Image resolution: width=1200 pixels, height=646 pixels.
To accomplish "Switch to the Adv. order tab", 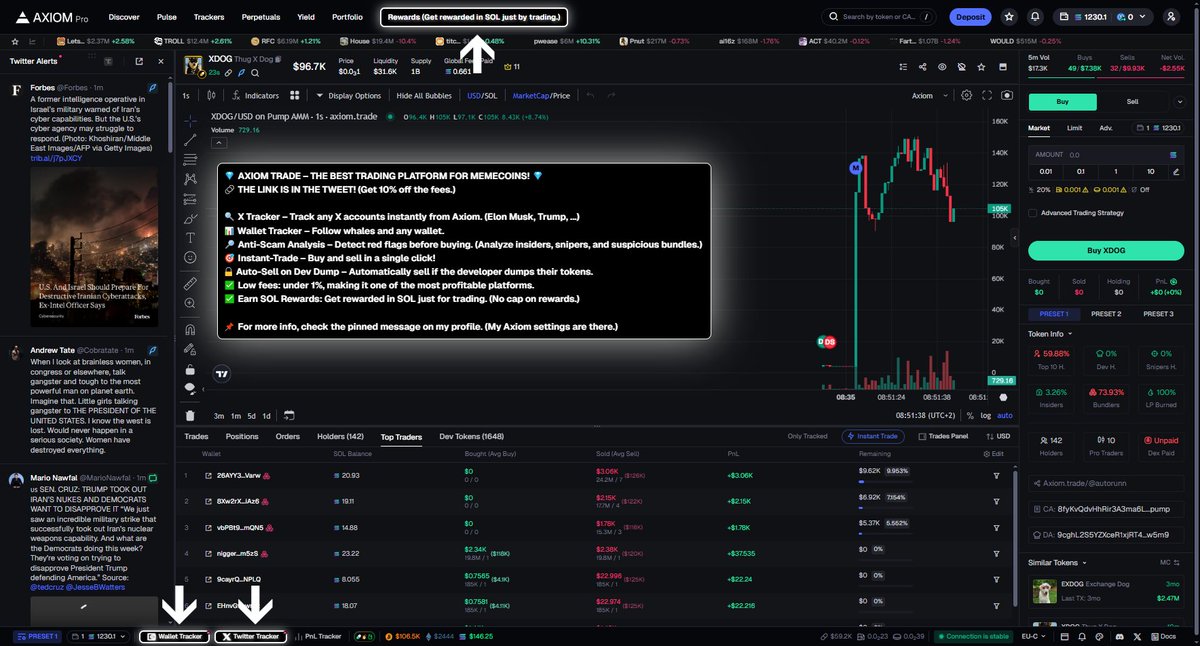I will coord(1105,128).
